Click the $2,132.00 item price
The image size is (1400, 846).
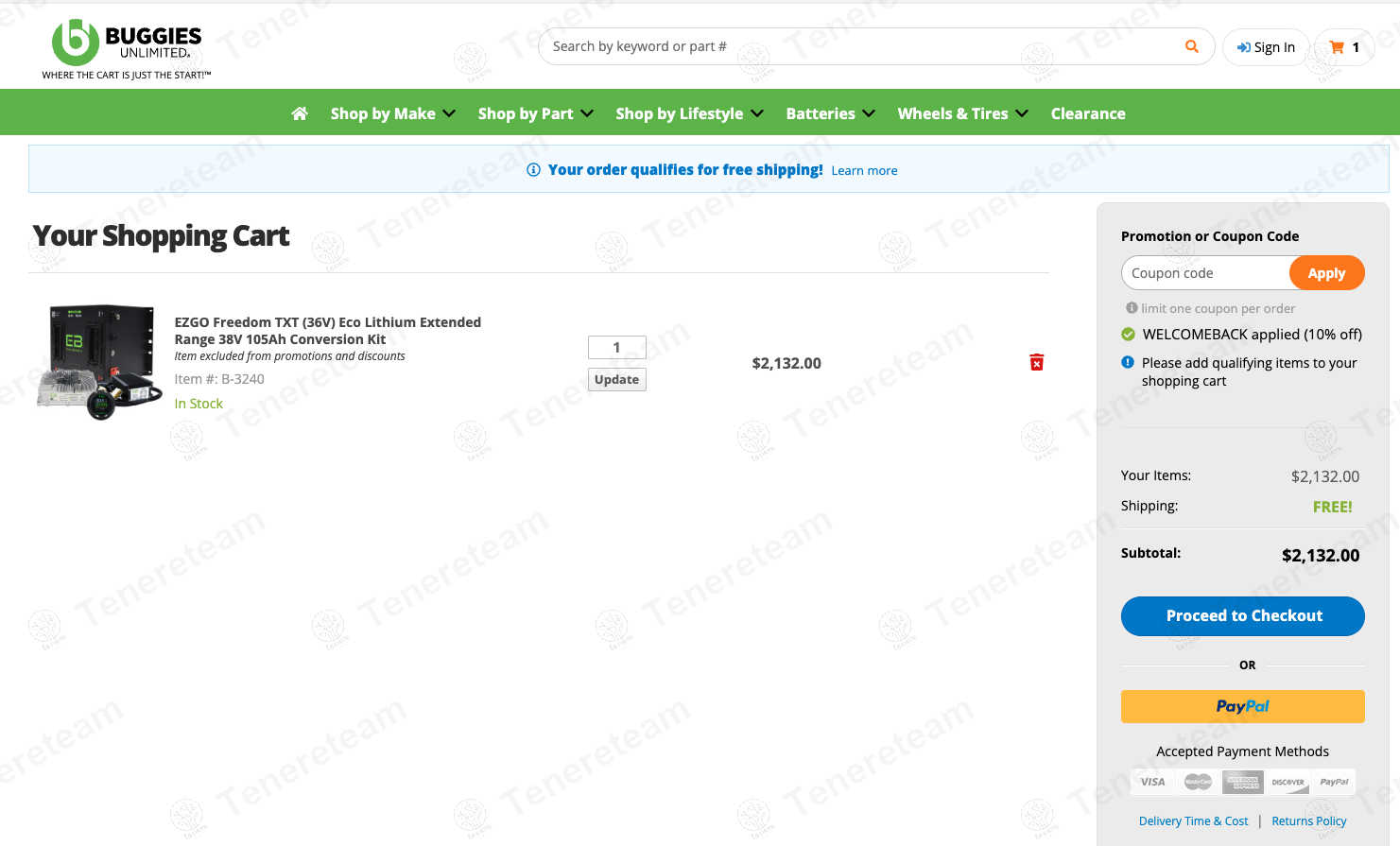(x=786, y=363)
